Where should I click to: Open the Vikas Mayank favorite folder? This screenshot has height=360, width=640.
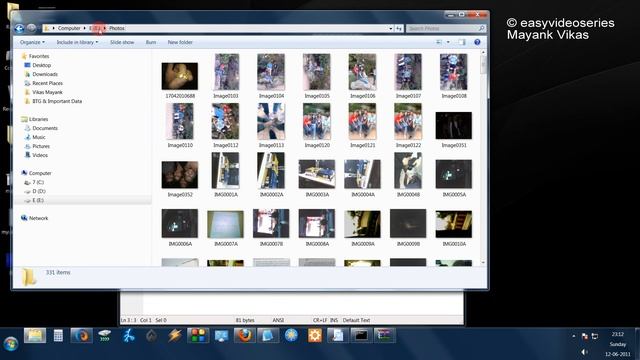tap(47, 92)
